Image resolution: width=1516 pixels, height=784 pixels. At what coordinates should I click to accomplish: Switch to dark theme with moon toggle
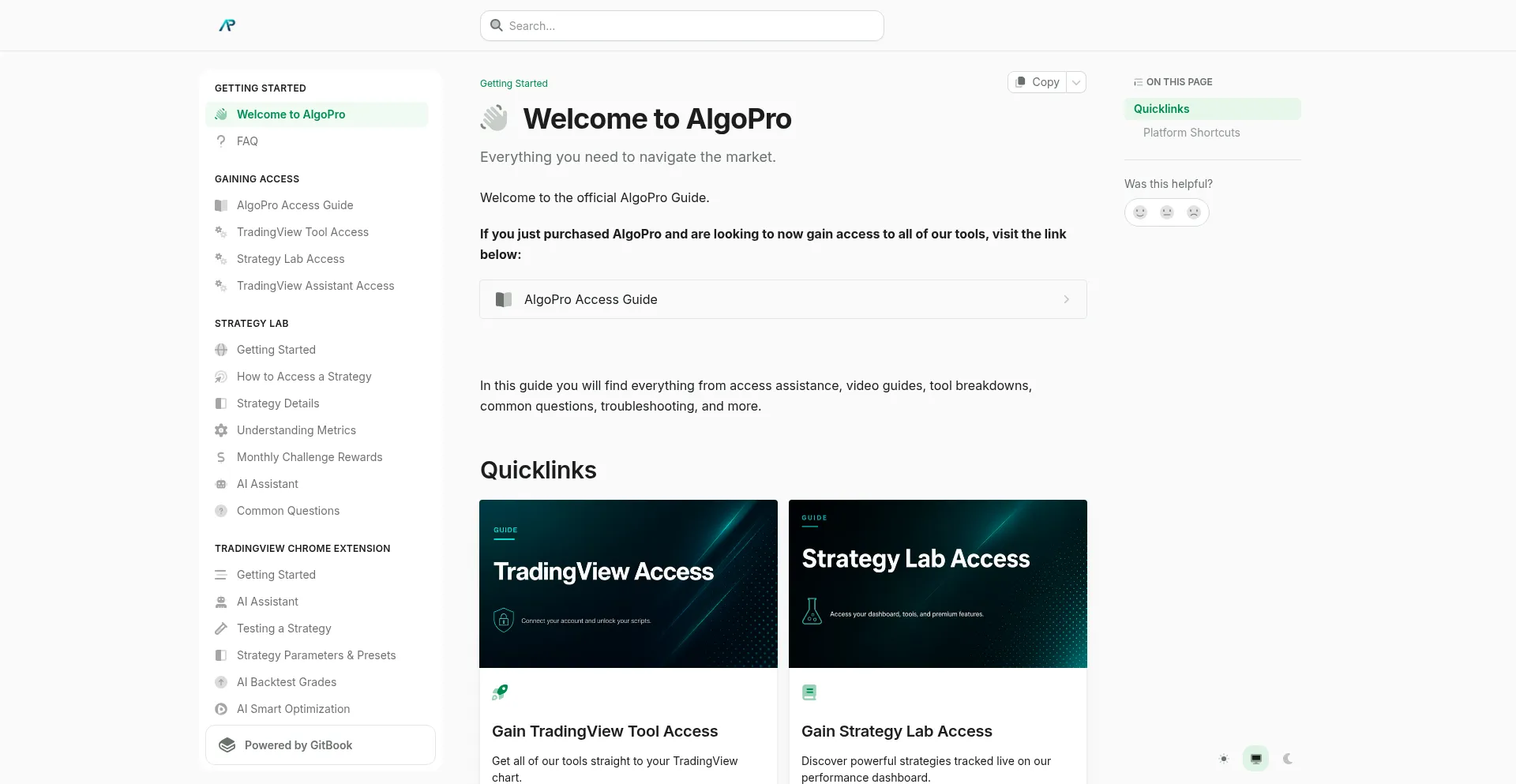(1288, 759)
